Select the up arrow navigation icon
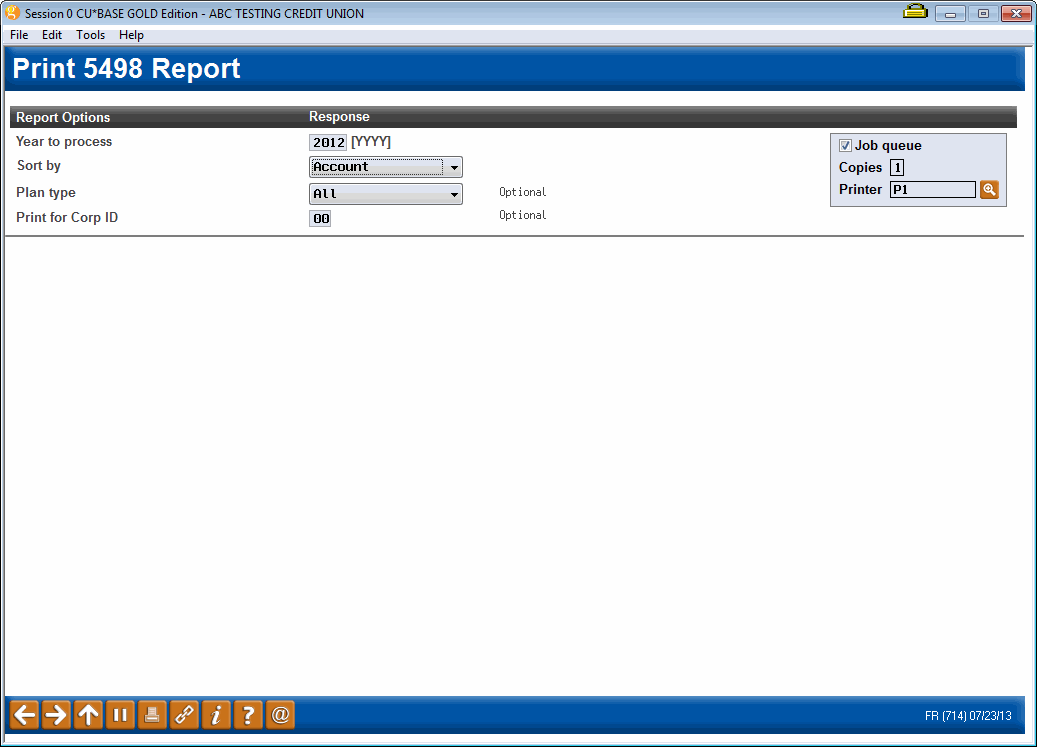 88,714
